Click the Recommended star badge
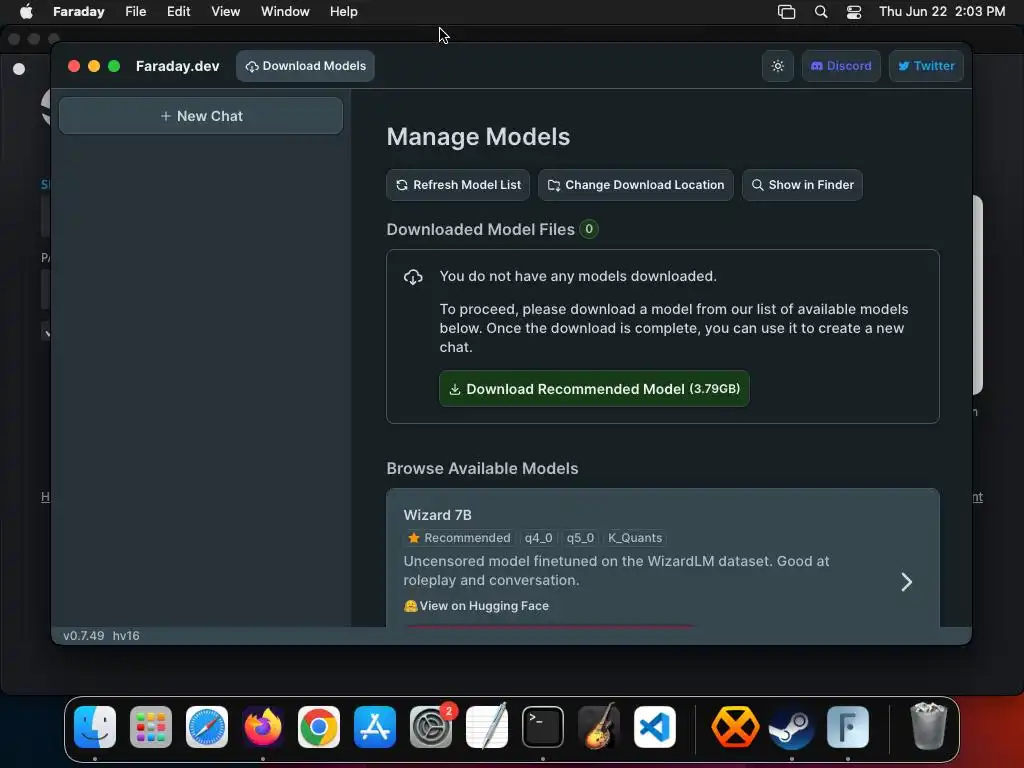The width and height of the screenshot is (1024, 768). pos(459,538)
